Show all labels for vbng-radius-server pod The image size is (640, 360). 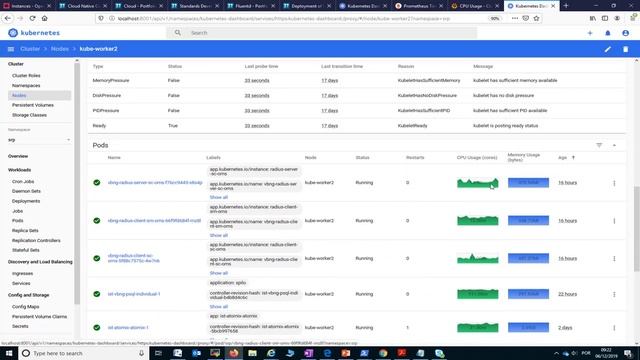pyautogui.click(x=219, y=197)
